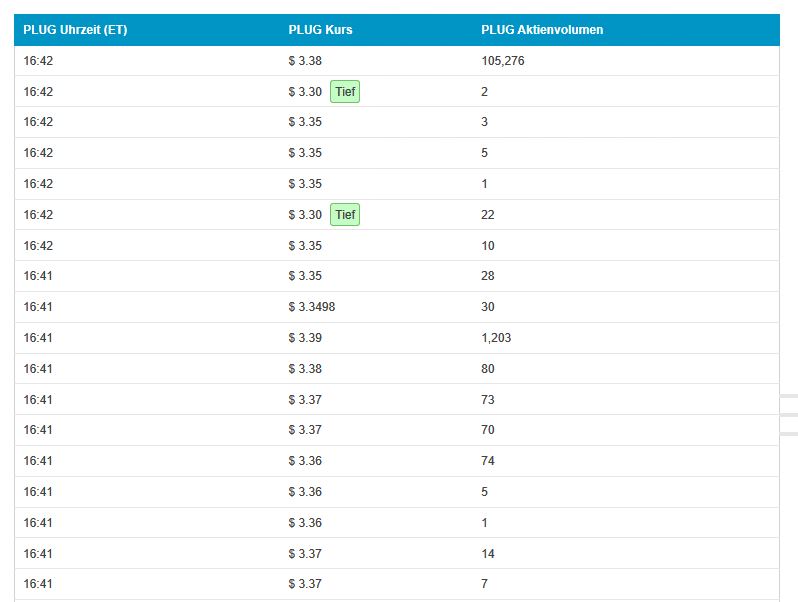Click the time 16:41 in the $ 3.3498 row
The width and height of the screenshot is (798, 602).
pyautogui.click(x=38, y=306)
